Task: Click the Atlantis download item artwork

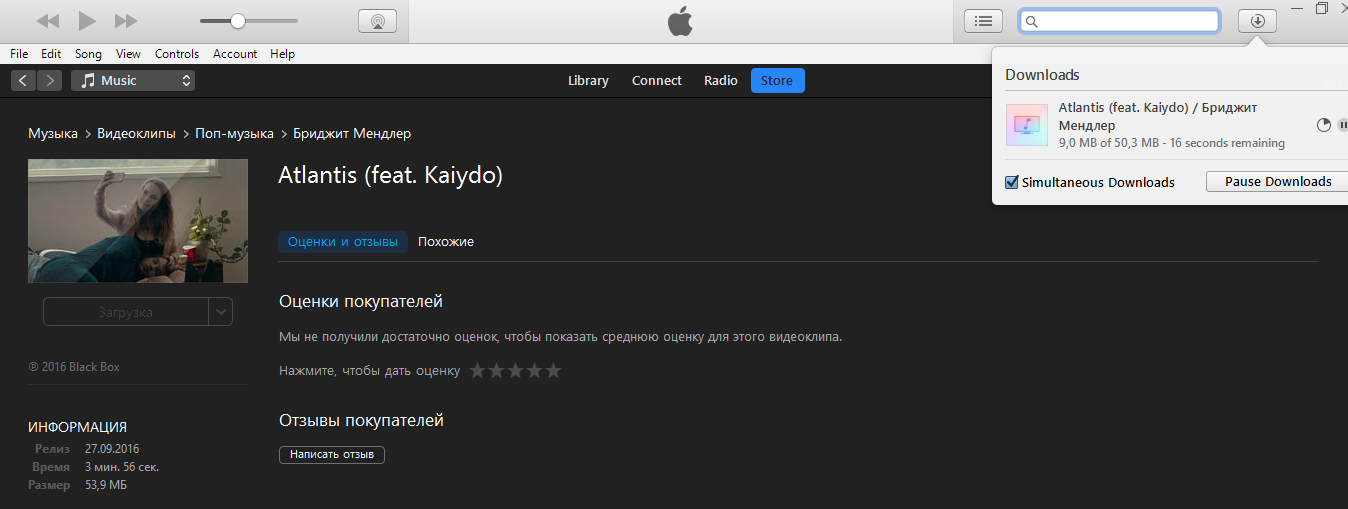Action: [x=1027, y=125]
